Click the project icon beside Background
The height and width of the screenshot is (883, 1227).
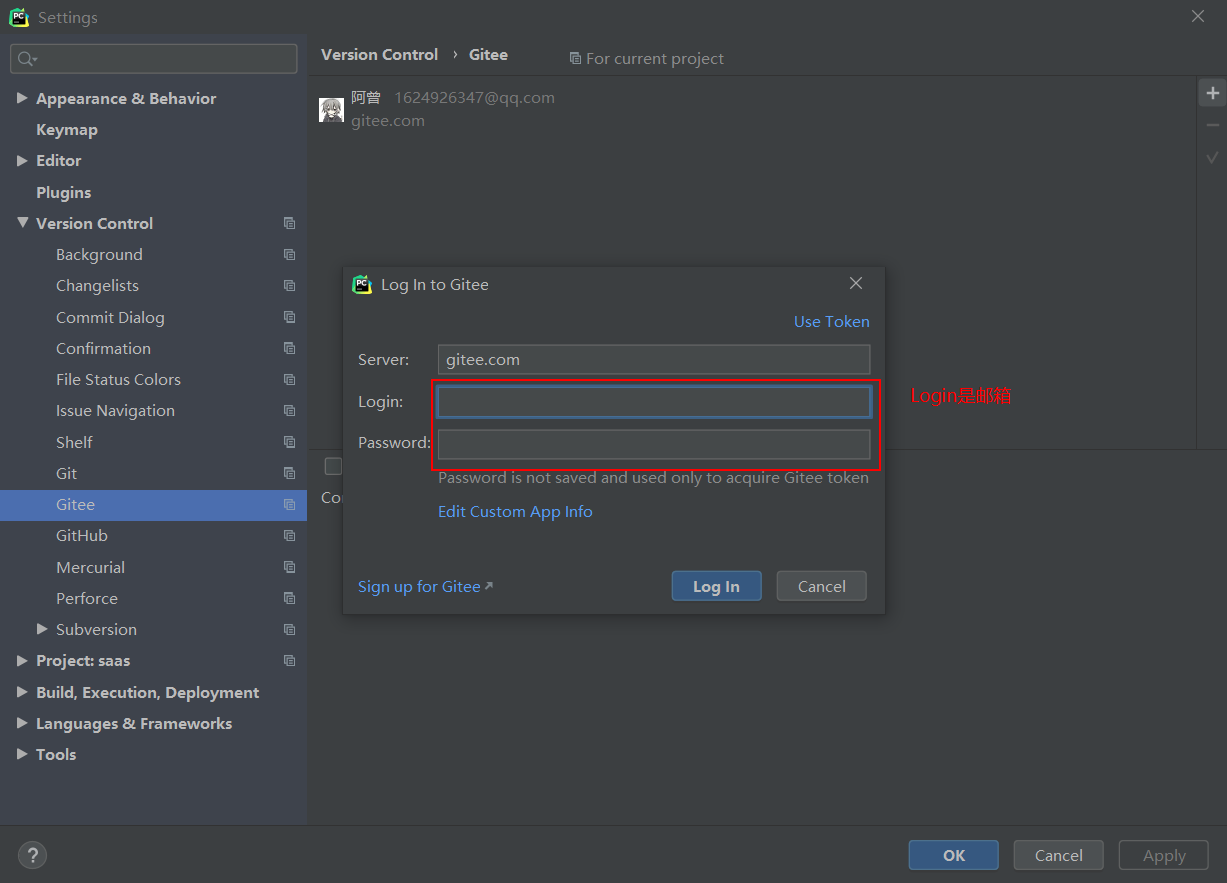tap(289, 254)
